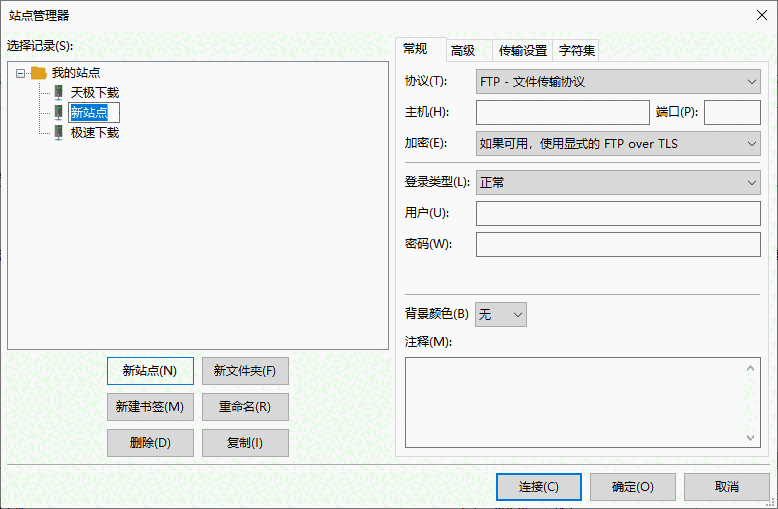Select the 我的站点 folder label
The image size is (778, 509).
click(x=76, y=73)
